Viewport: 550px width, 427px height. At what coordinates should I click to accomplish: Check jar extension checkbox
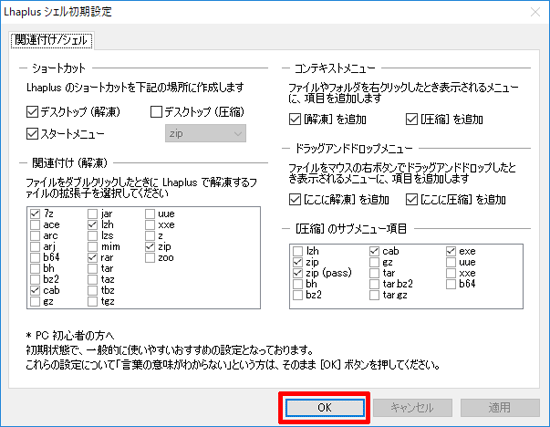(93, 214)
